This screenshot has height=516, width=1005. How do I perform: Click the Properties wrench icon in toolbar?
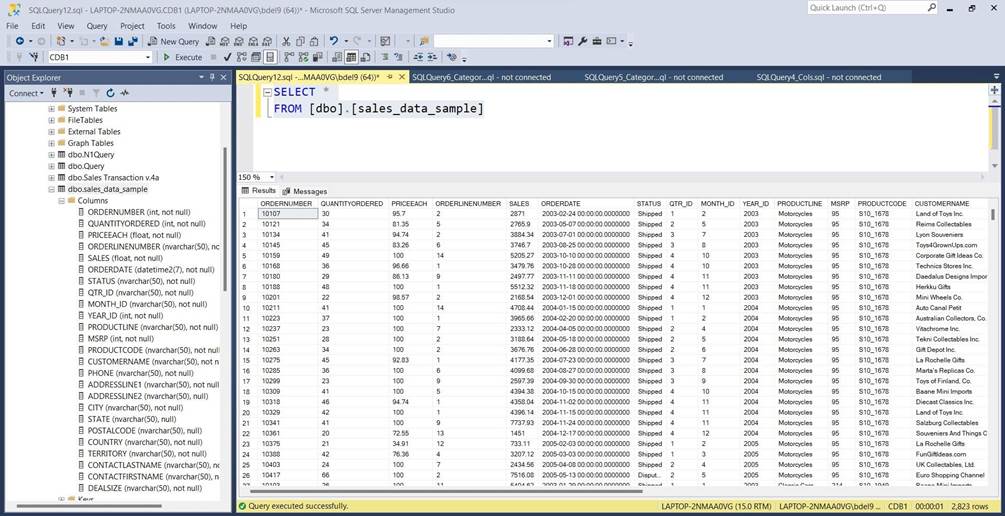(x=582, y=41)
